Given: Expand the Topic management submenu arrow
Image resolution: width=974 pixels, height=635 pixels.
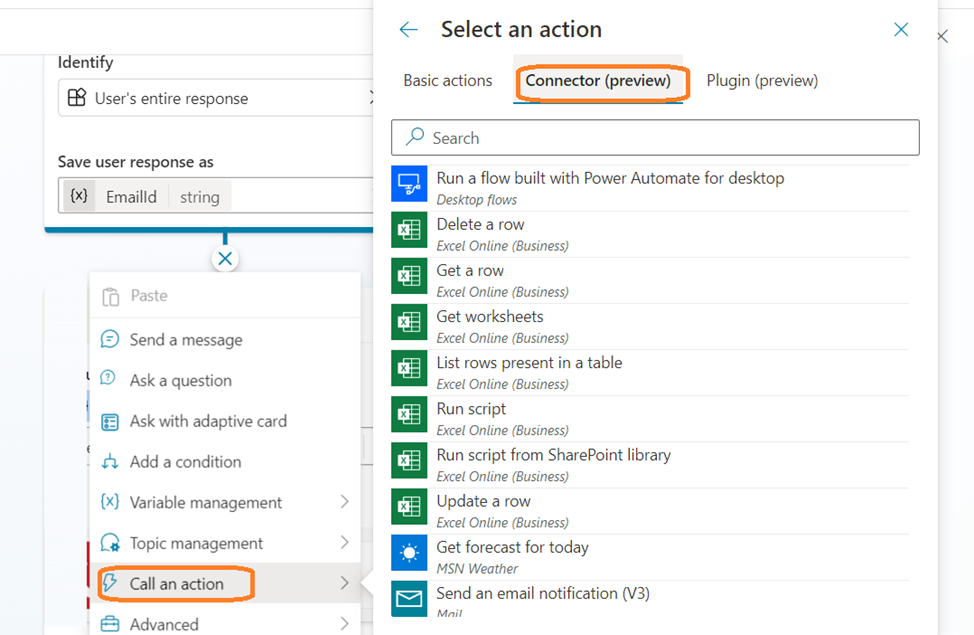Looking at the screenshot, I should coord(344,543).
